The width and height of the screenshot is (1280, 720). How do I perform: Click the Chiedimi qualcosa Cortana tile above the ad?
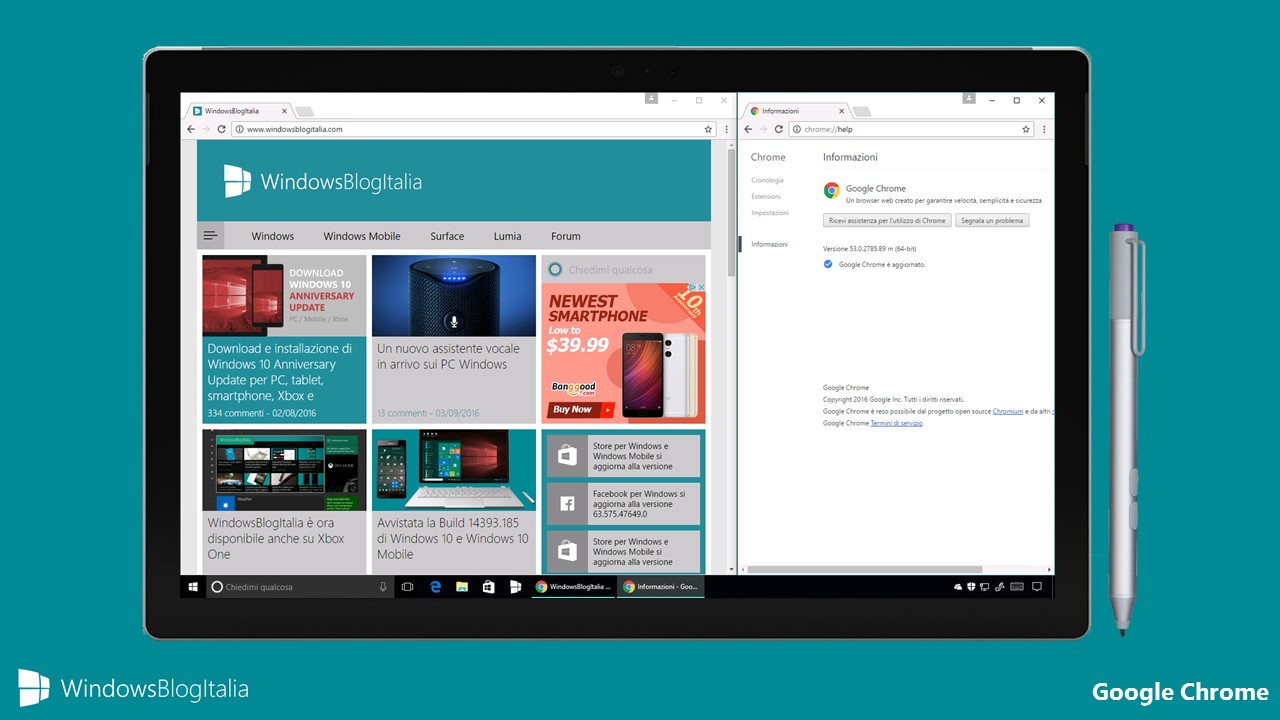(623, 269)
